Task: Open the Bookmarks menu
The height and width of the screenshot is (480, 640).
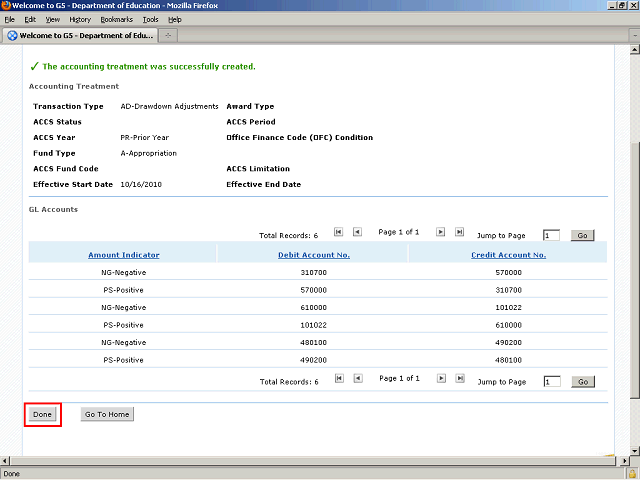Action: click(114, 19)
